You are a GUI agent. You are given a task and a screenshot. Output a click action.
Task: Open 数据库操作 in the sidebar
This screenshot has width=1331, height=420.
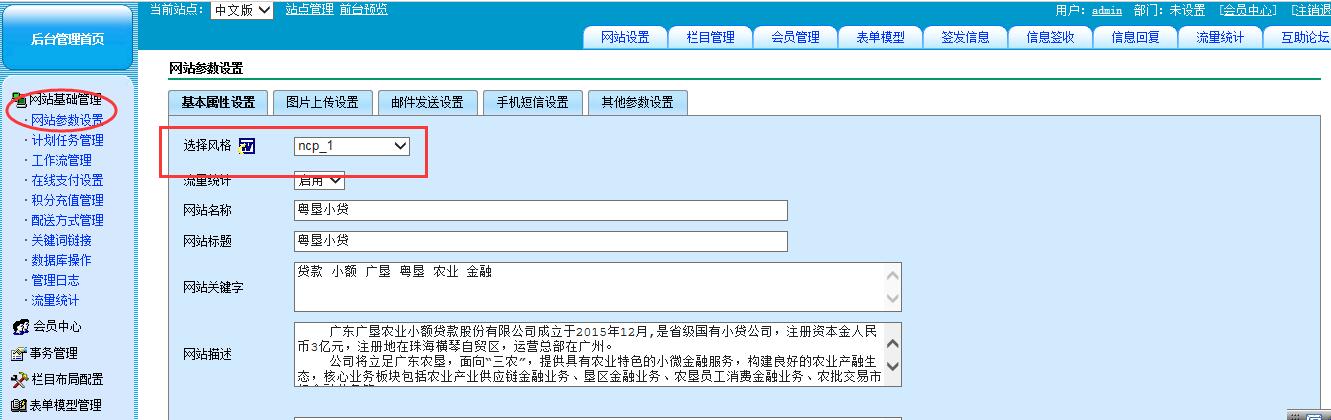point(61,260)
